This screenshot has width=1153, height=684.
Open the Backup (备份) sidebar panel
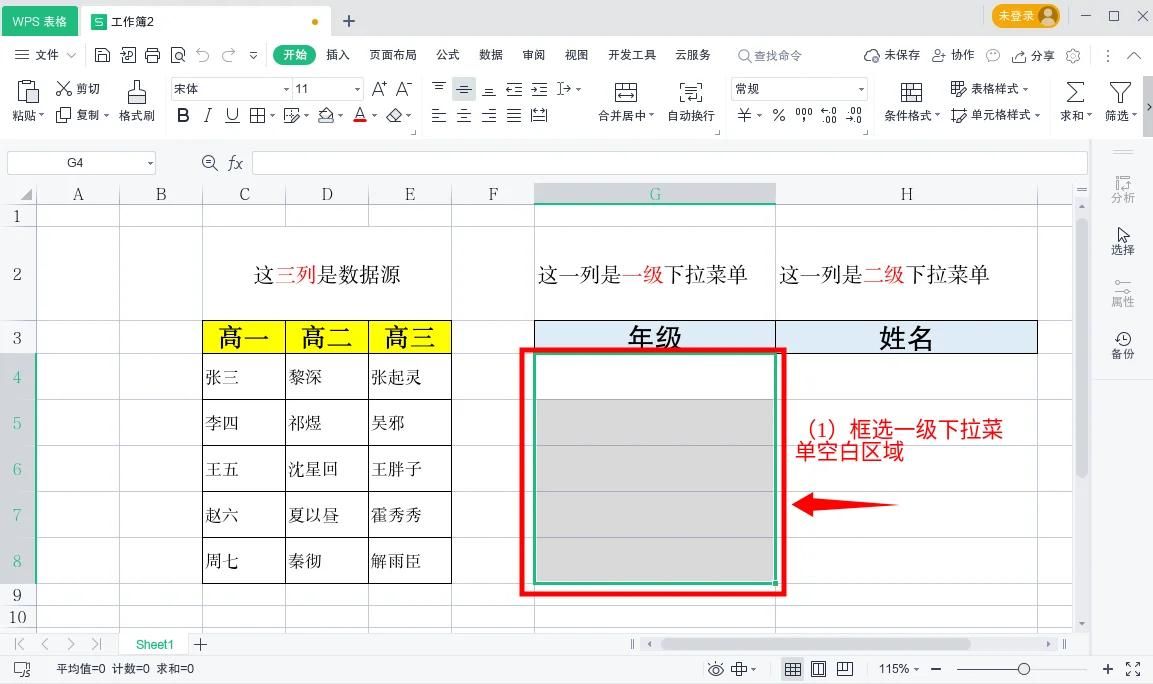(1122, 345)
